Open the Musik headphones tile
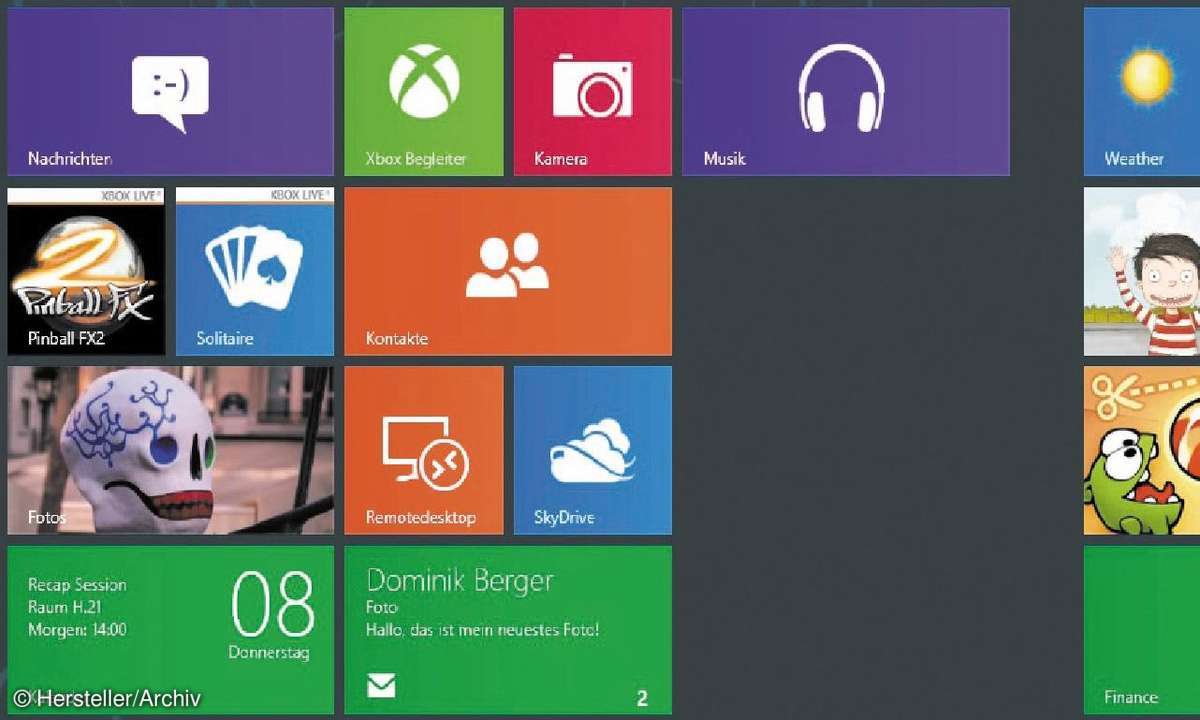This screenshot has height=720, width=1200. pos(846,92)
